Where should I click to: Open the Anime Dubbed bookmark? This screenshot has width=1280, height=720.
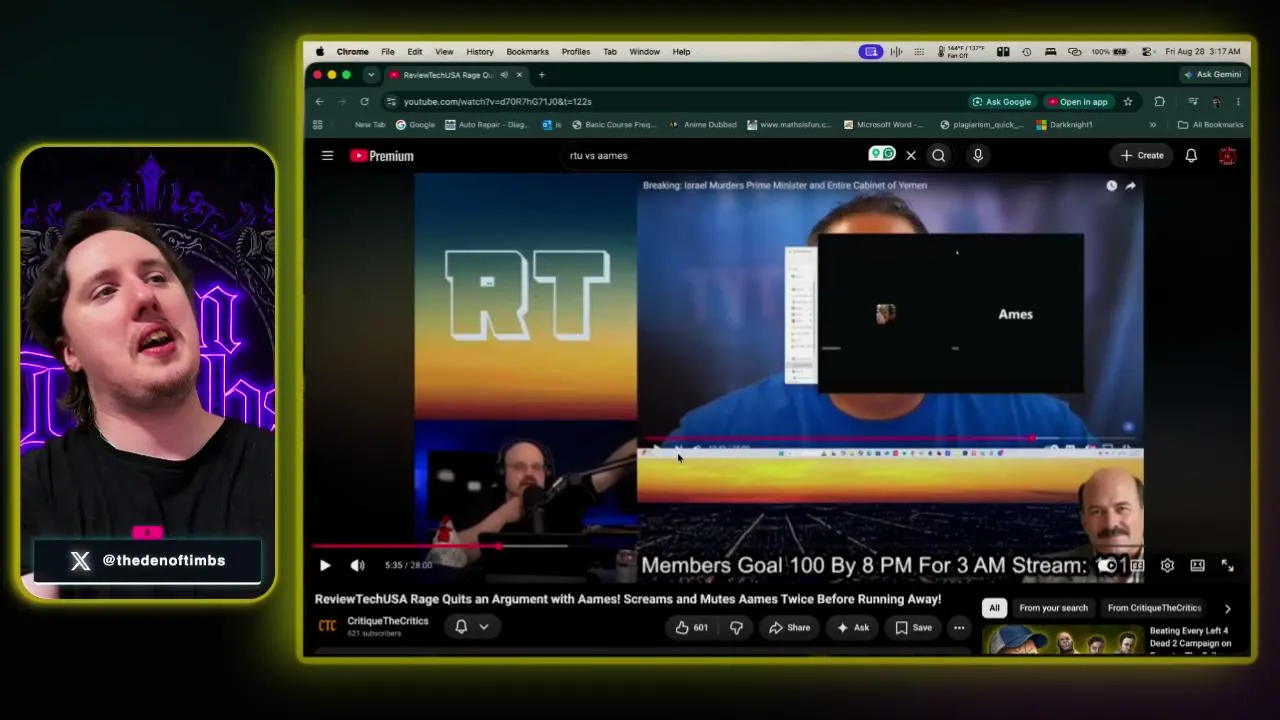pyautogui.click(x=703, y=125)
